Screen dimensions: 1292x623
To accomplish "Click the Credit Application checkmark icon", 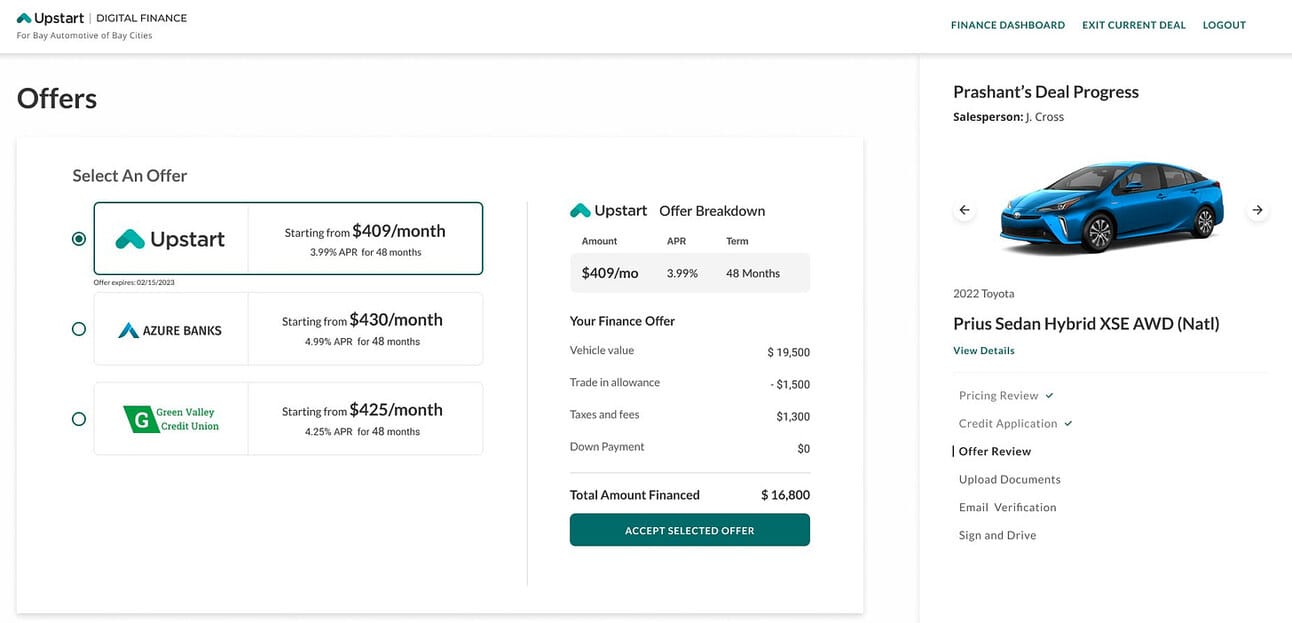I will click(x=1068, y=424).
